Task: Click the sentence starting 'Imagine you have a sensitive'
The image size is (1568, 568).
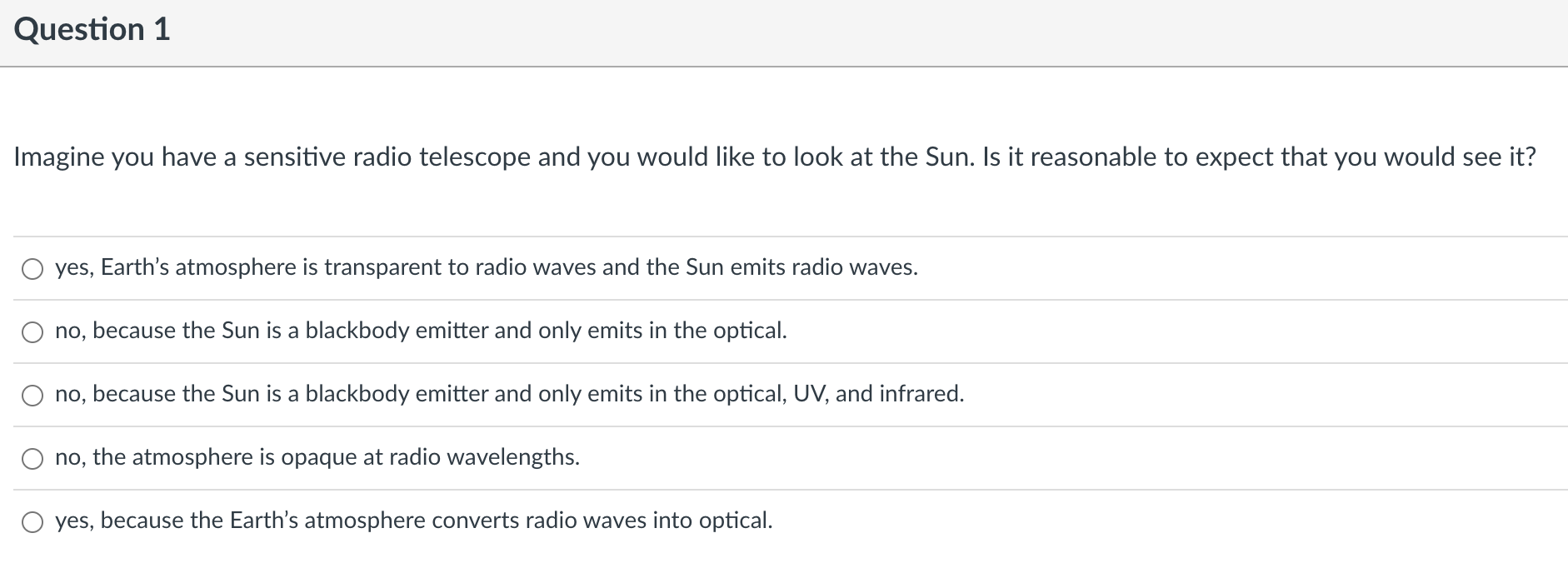Action: pos(467,157)
